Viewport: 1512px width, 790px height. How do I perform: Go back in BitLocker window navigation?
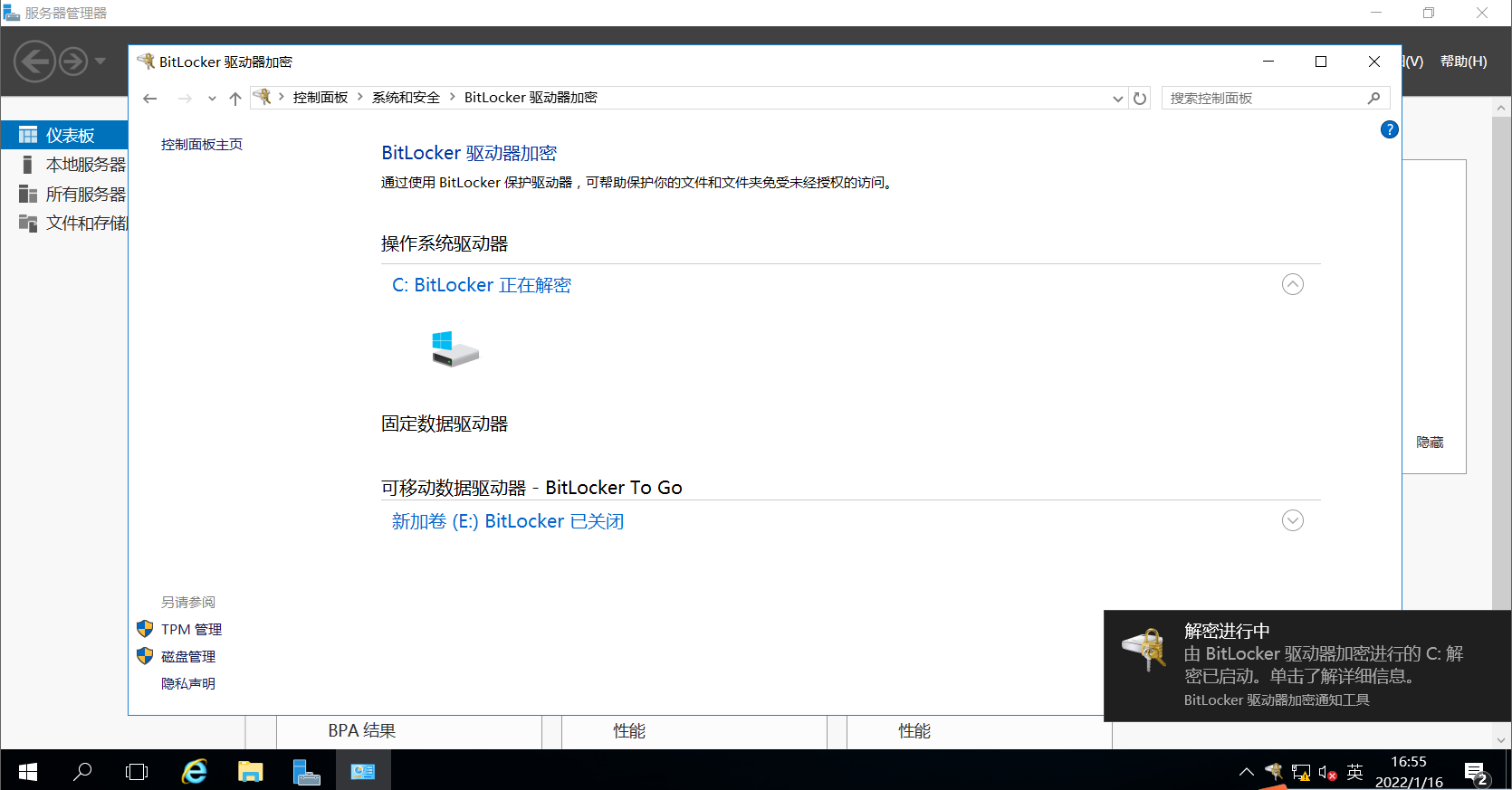pyautogui.click(x=150, y=99)
